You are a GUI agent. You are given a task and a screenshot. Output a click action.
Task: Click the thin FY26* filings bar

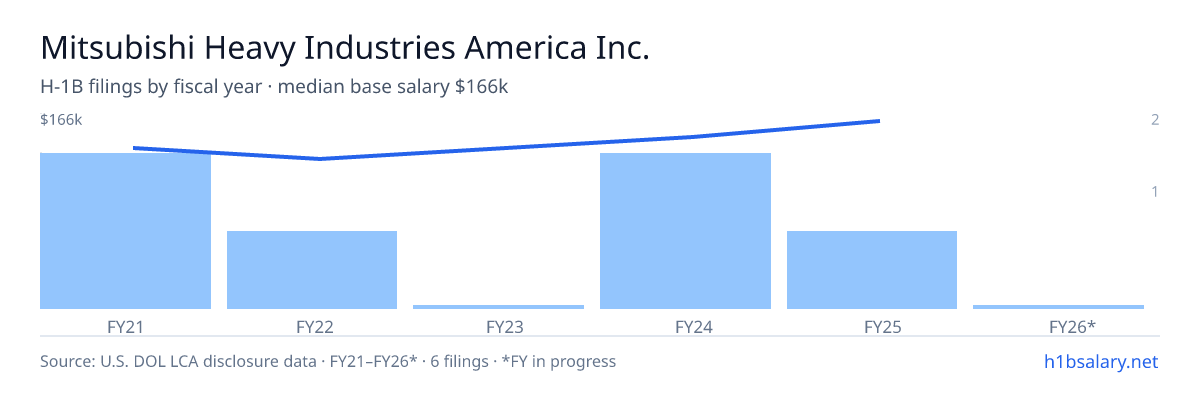pos(1058,307)
